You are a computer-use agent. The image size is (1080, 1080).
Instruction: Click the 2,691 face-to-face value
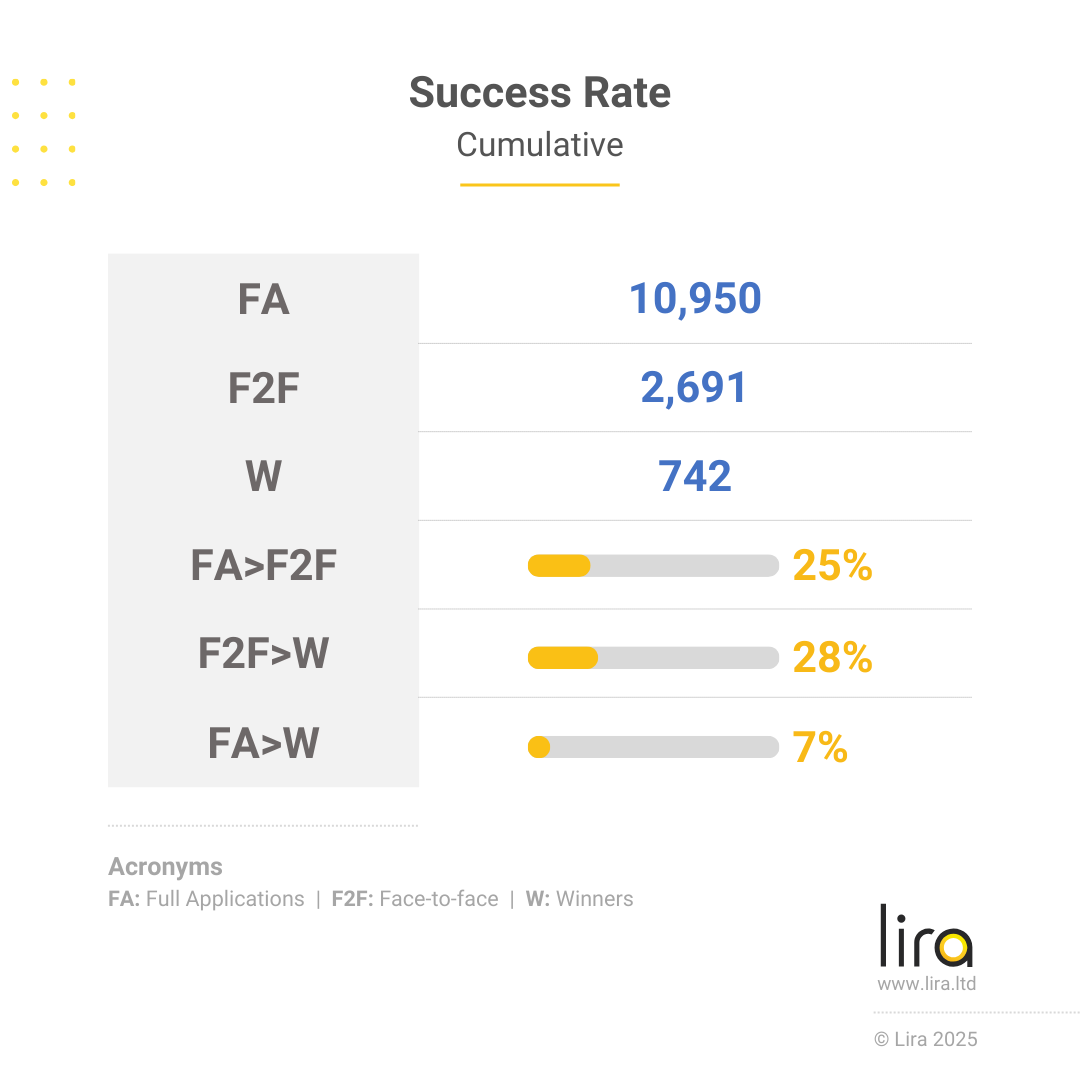click(694, 388)
